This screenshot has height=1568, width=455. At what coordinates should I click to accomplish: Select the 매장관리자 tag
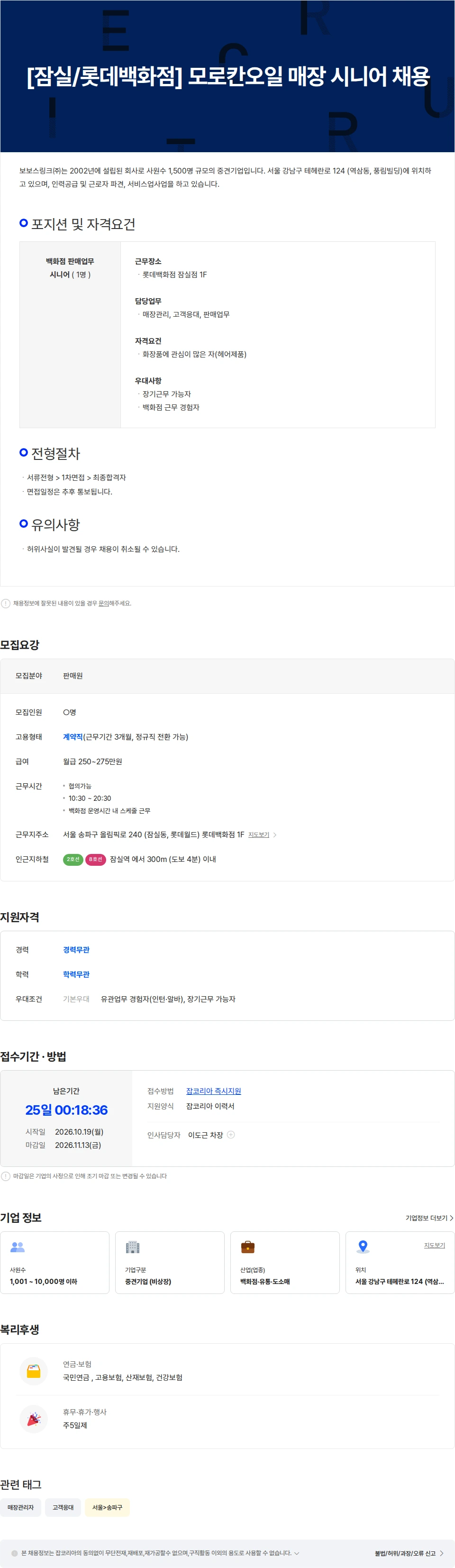point(21,1507)
